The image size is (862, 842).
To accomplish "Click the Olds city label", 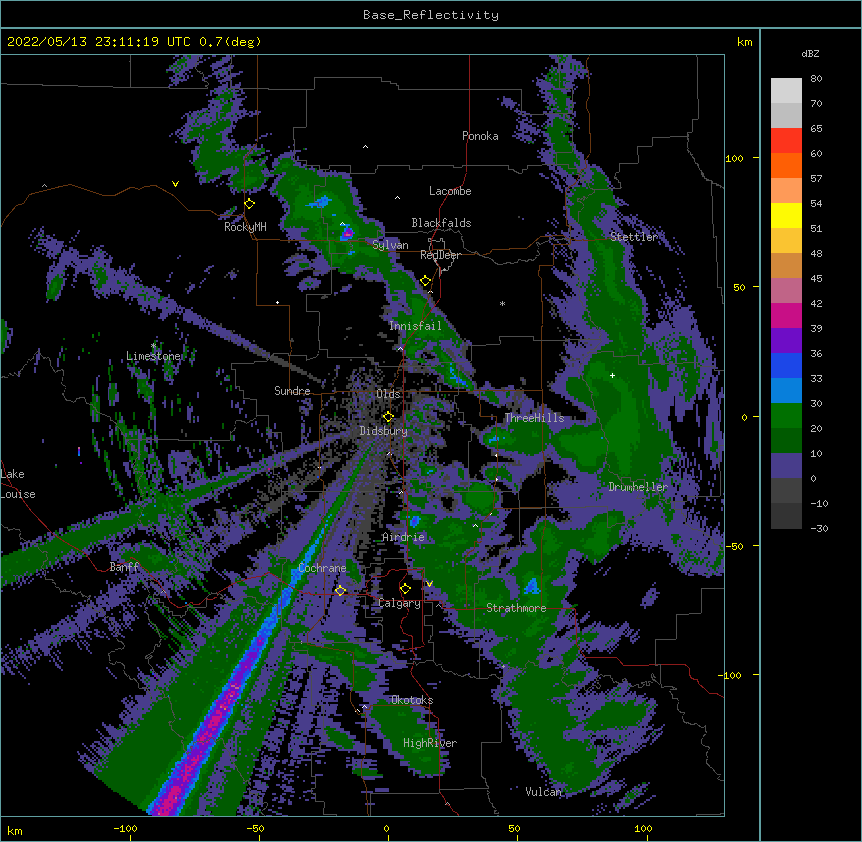I will pyautogui.click(x=388, y=394).
